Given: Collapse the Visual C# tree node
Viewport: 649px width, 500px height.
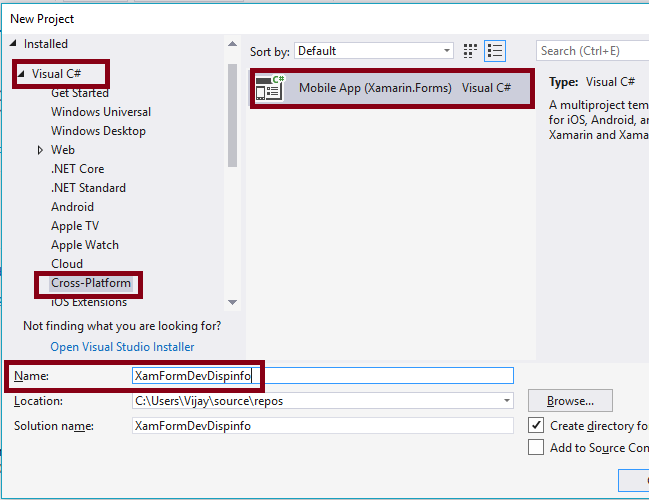Looking at the screenshot, I should coord(21,74).
